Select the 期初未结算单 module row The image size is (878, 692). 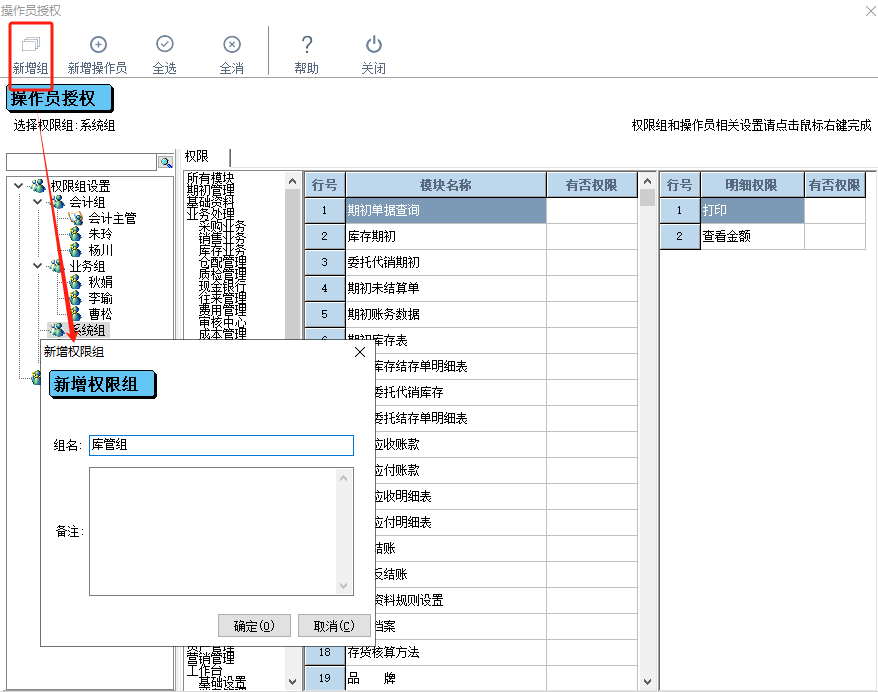point(446,288)
